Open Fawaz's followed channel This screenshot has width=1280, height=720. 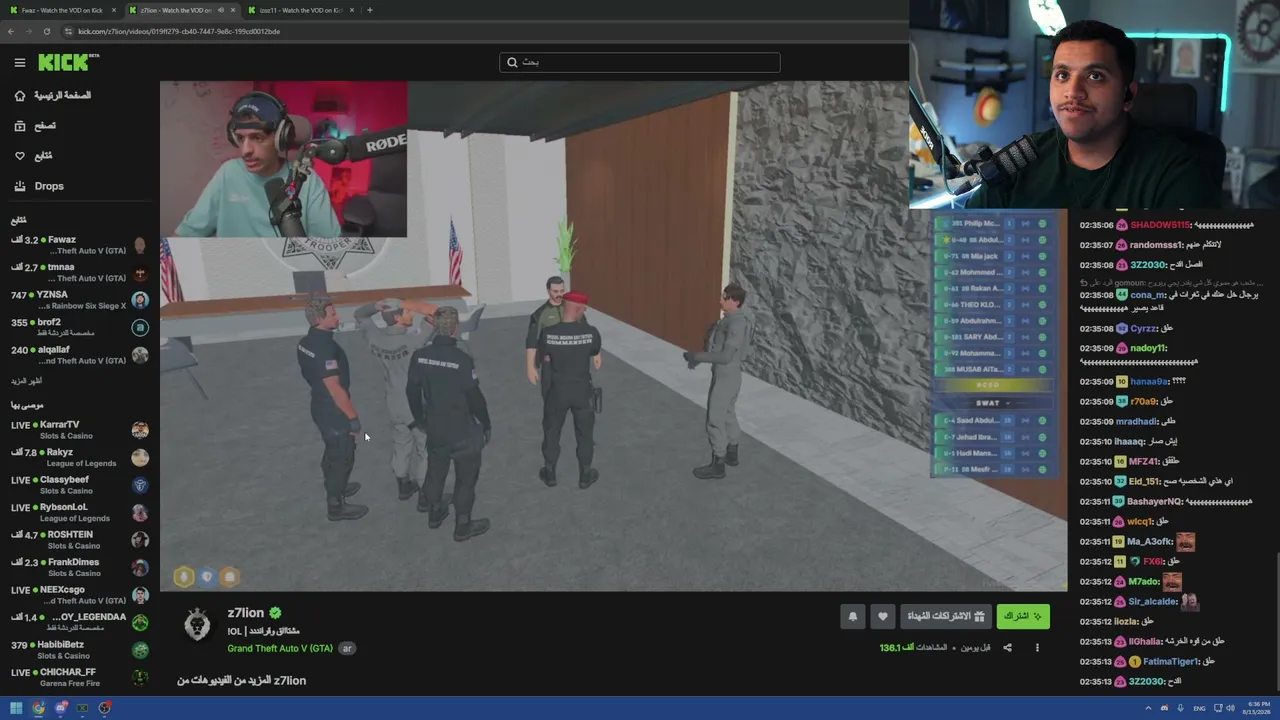coord(80,245)
